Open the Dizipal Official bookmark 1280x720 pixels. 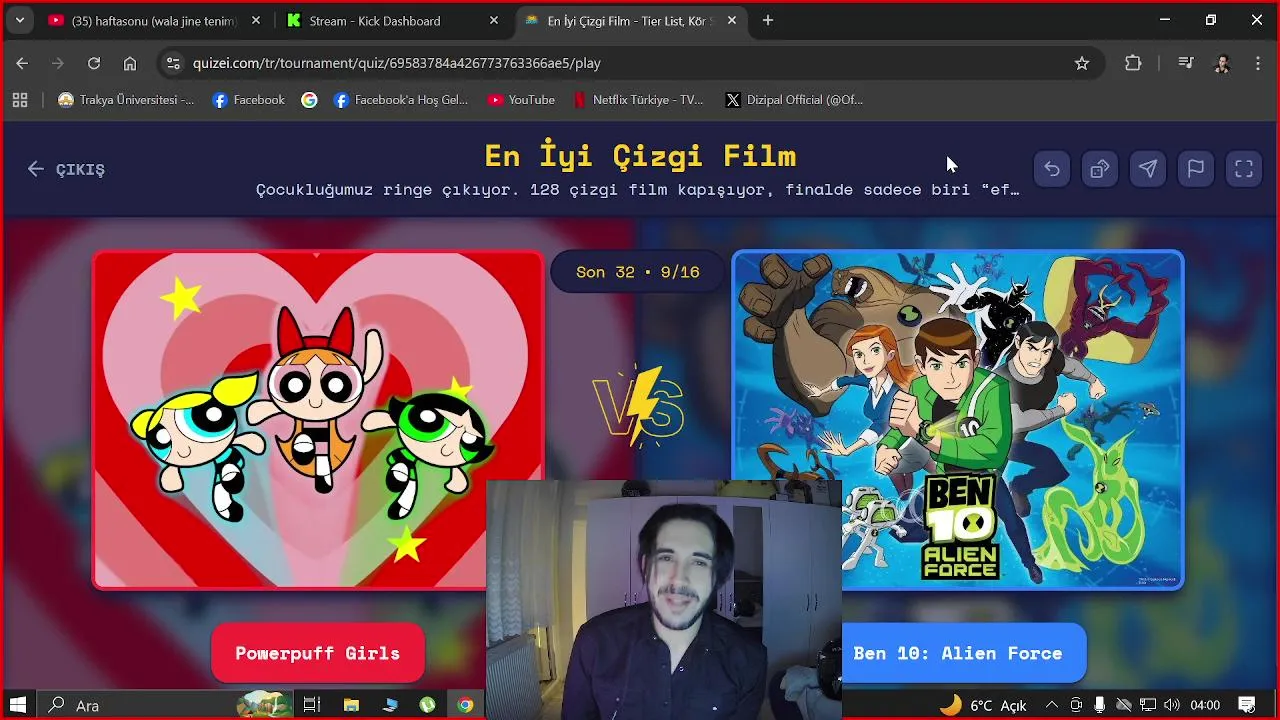coord(794,100)
